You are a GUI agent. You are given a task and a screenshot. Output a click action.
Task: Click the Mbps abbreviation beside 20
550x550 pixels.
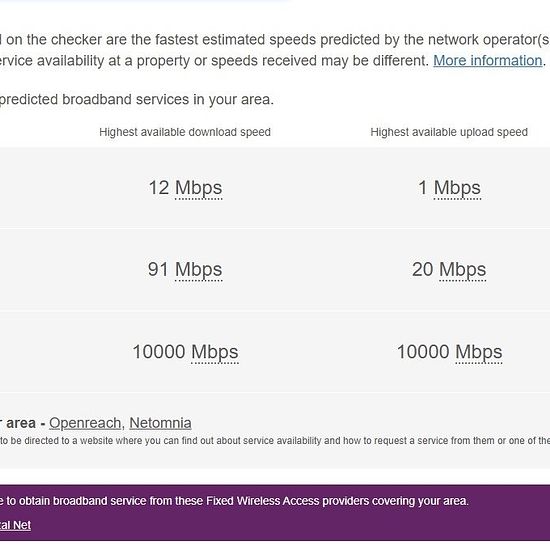[462, 270]
